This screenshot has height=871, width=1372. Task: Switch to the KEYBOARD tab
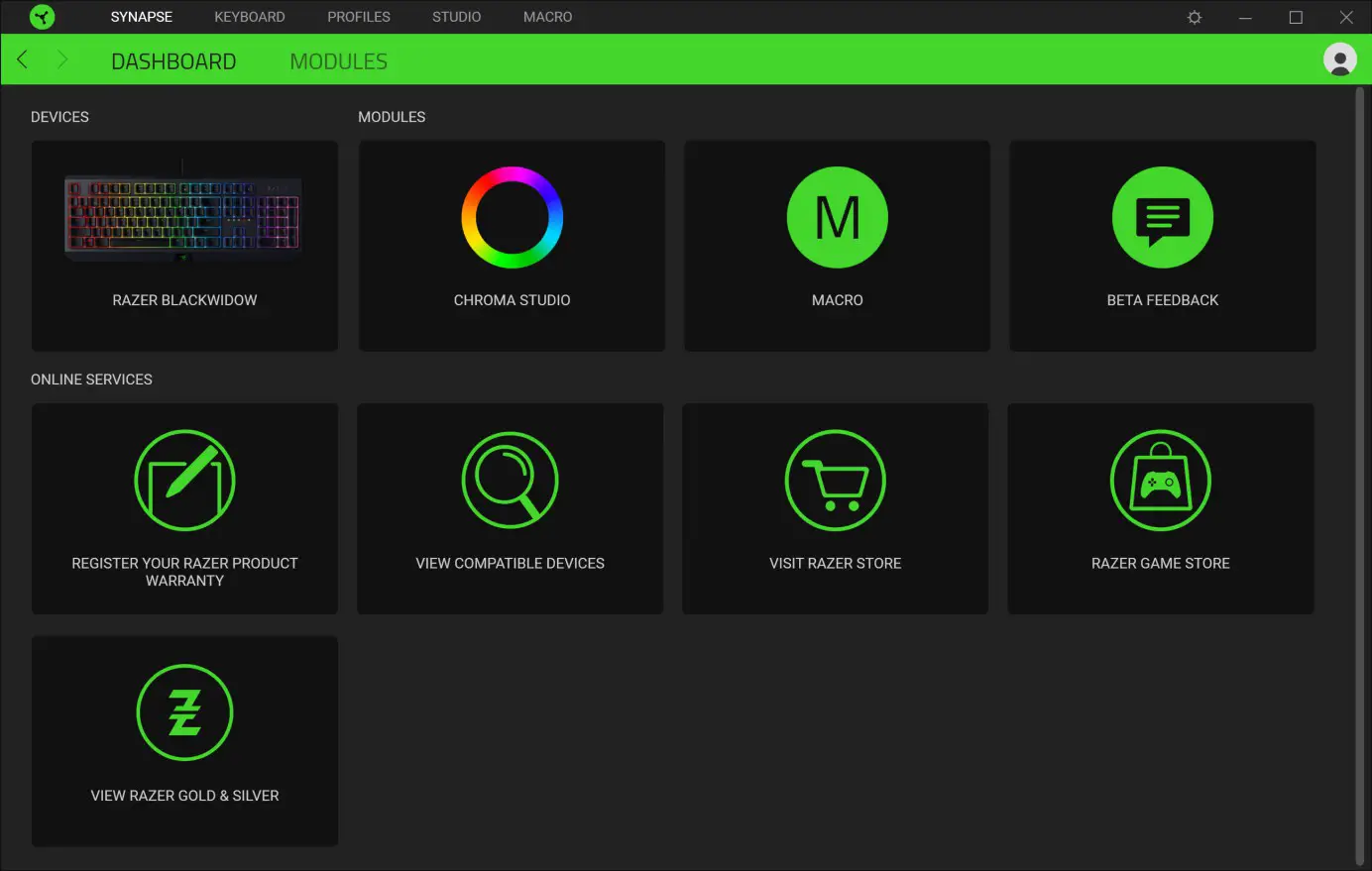(250, 17)
